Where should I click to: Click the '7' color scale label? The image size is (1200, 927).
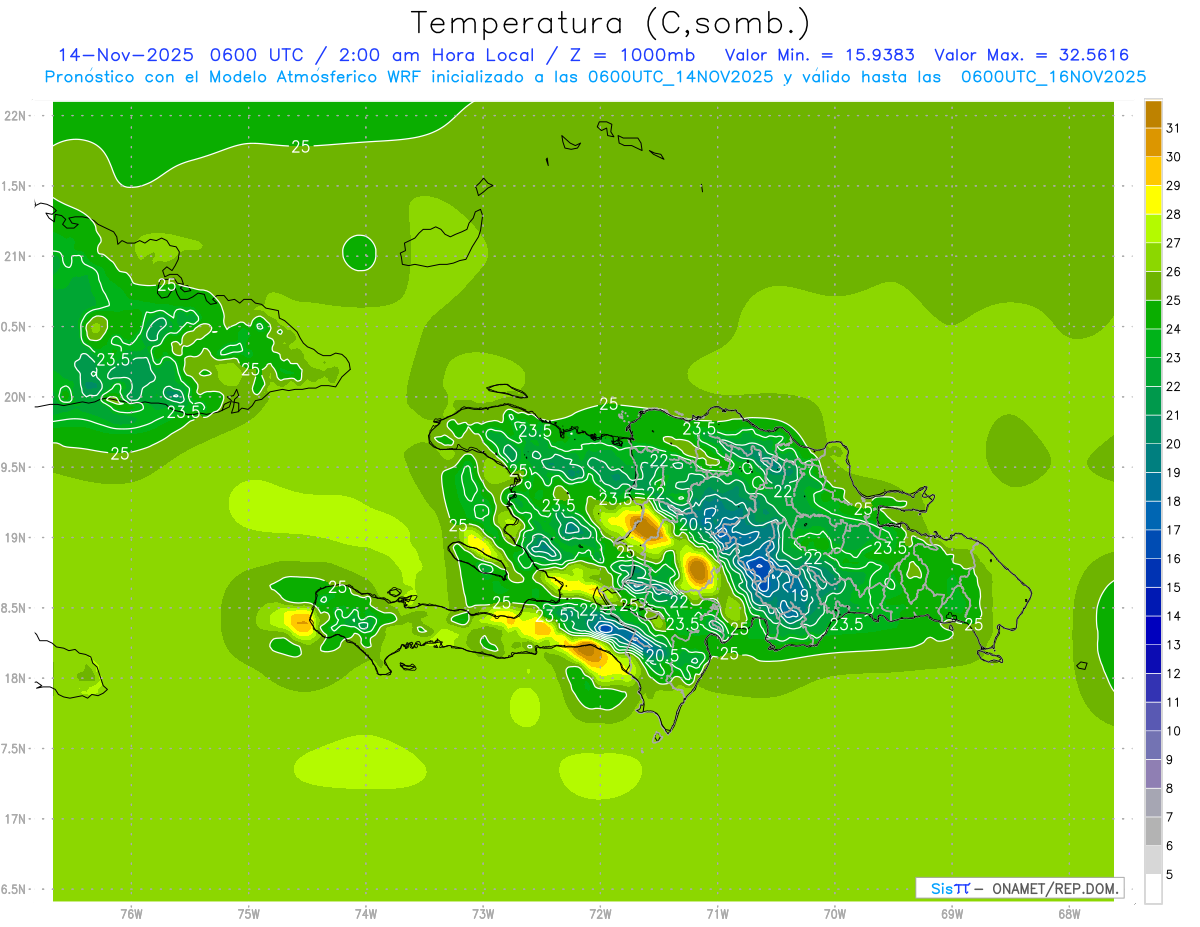[x=1169, y=818]
